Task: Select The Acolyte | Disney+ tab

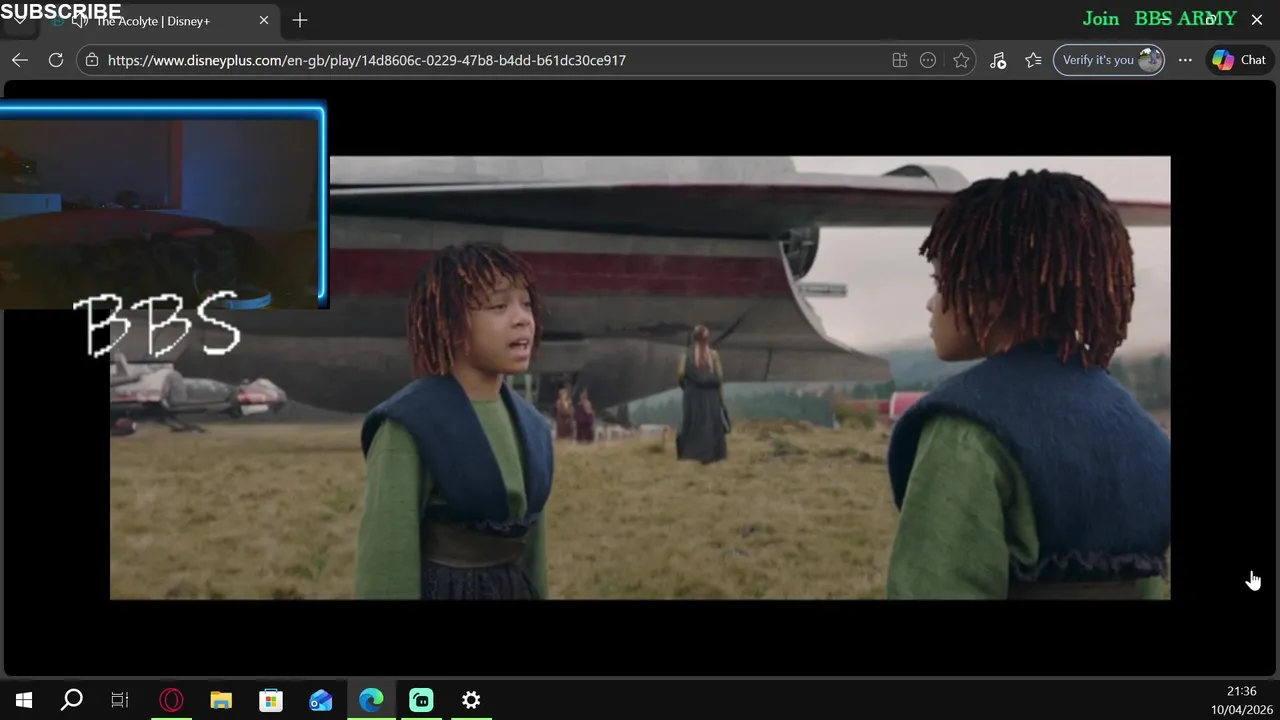Action: pos(152,20)
